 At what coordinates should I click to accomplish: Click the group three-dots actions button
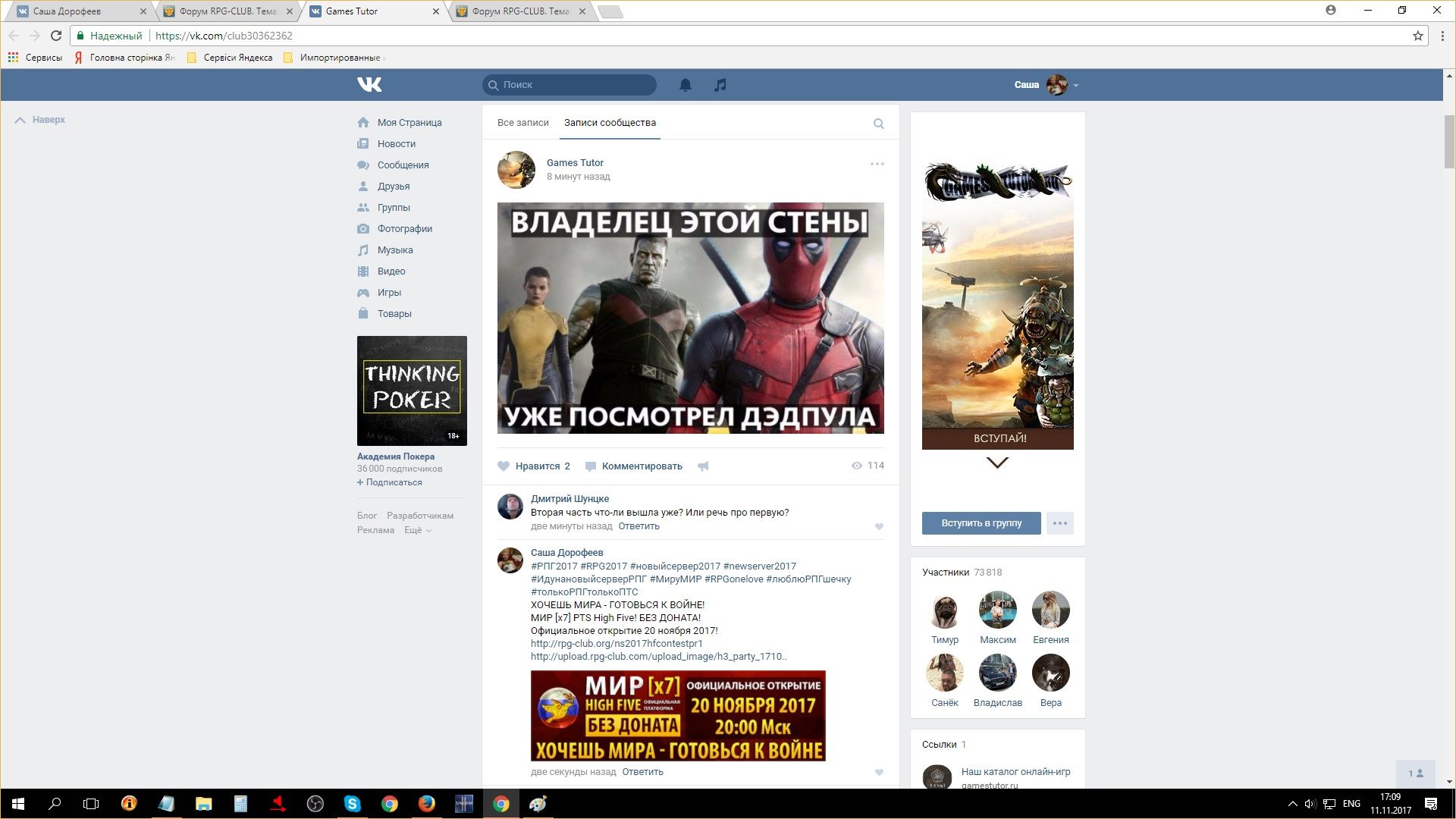(x=1059, y=523)
